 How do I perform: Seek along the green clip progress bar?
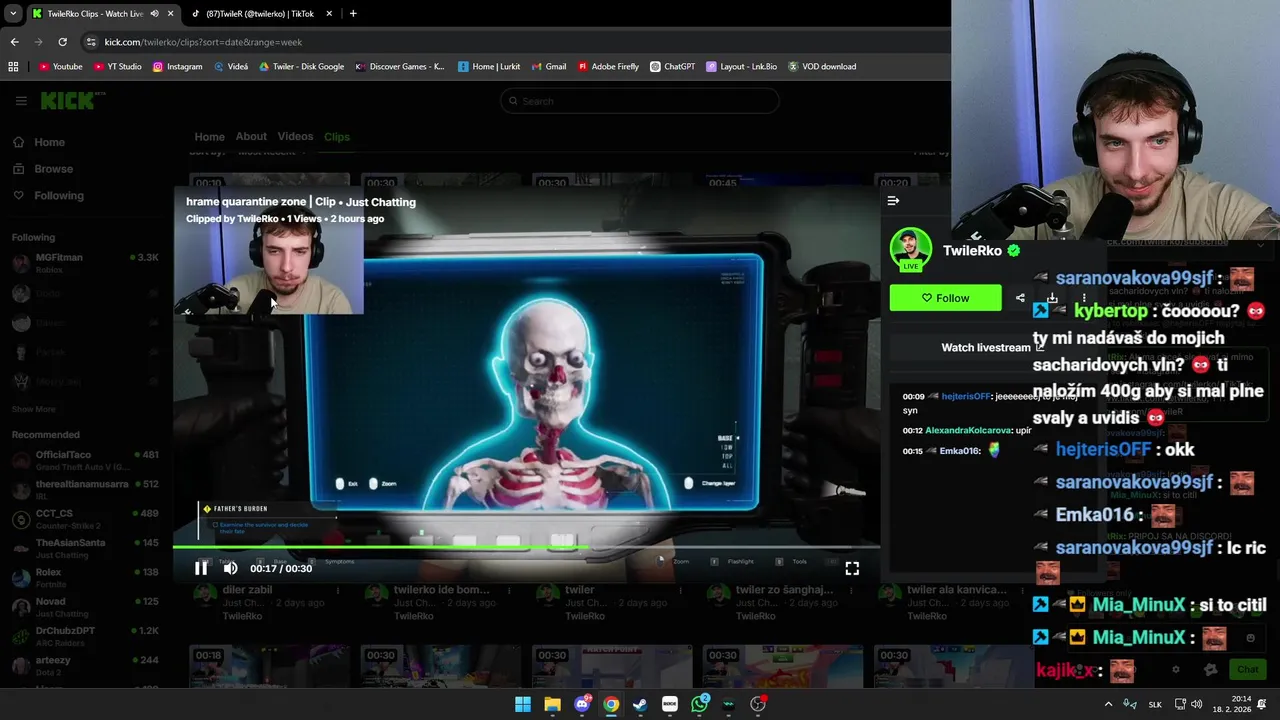[526, 548]
